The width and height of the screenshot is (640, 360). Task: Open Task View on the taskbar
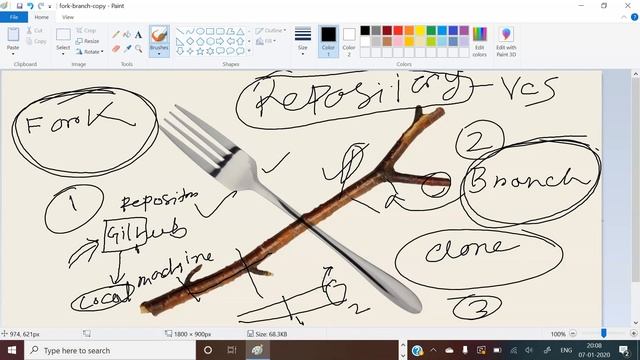pos(232,350)
